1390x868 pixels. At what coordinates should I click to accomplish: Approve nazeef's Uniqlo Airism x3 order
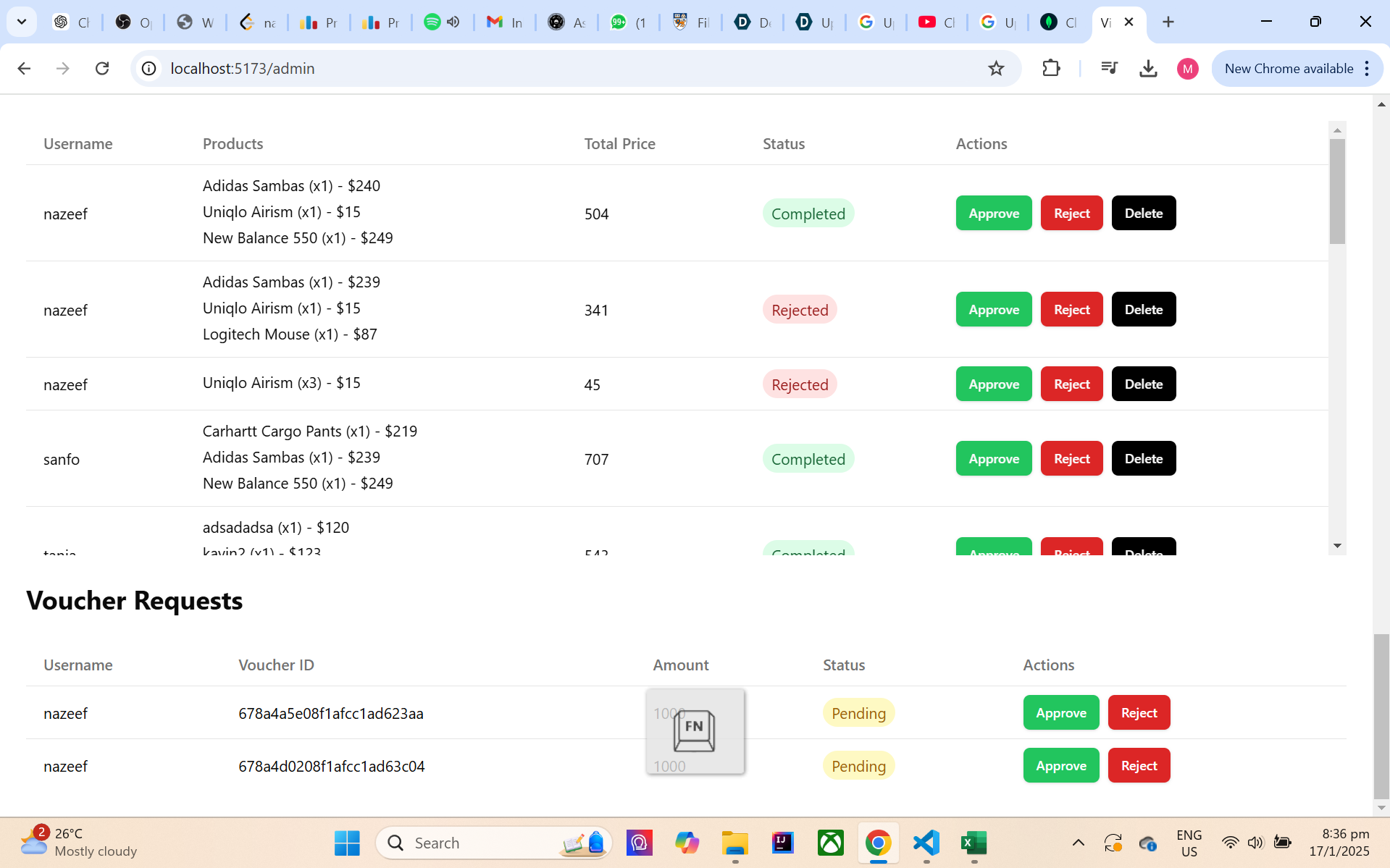[x=994, y=384]
